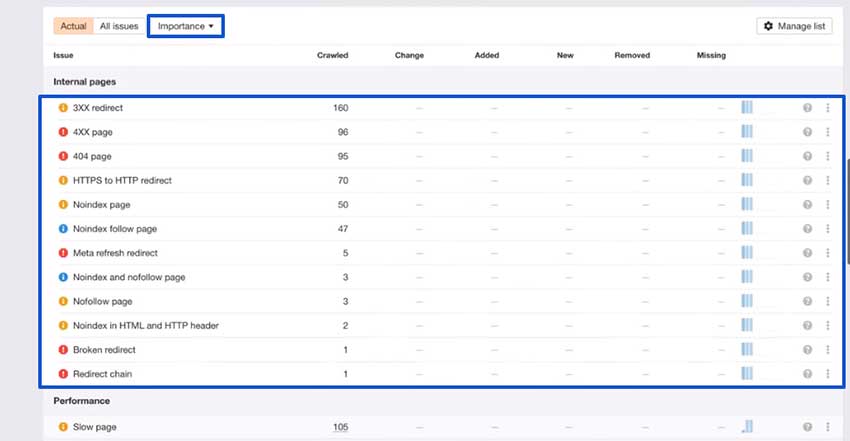Click crawled count 105 for Slow page
Viewport: 850px width, 441px height.
coord(340,427)
